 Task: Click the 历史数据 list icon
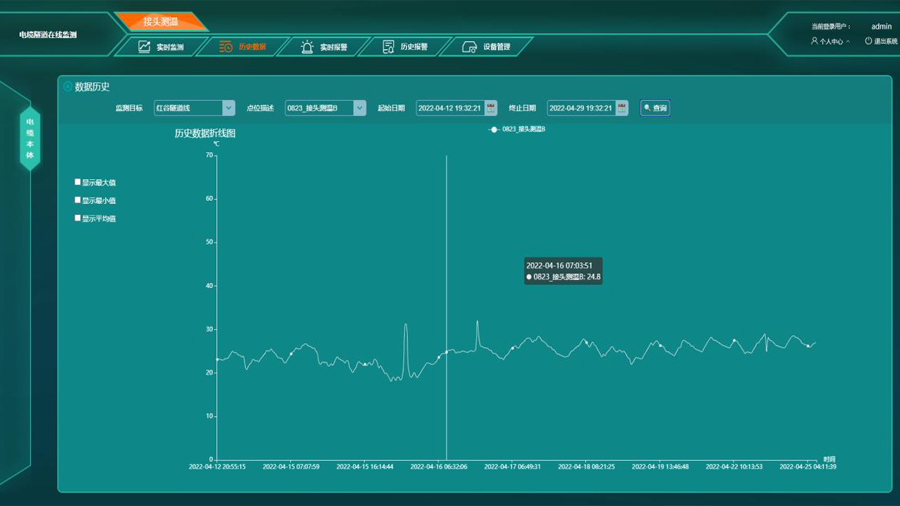click(x=226, y=47)
